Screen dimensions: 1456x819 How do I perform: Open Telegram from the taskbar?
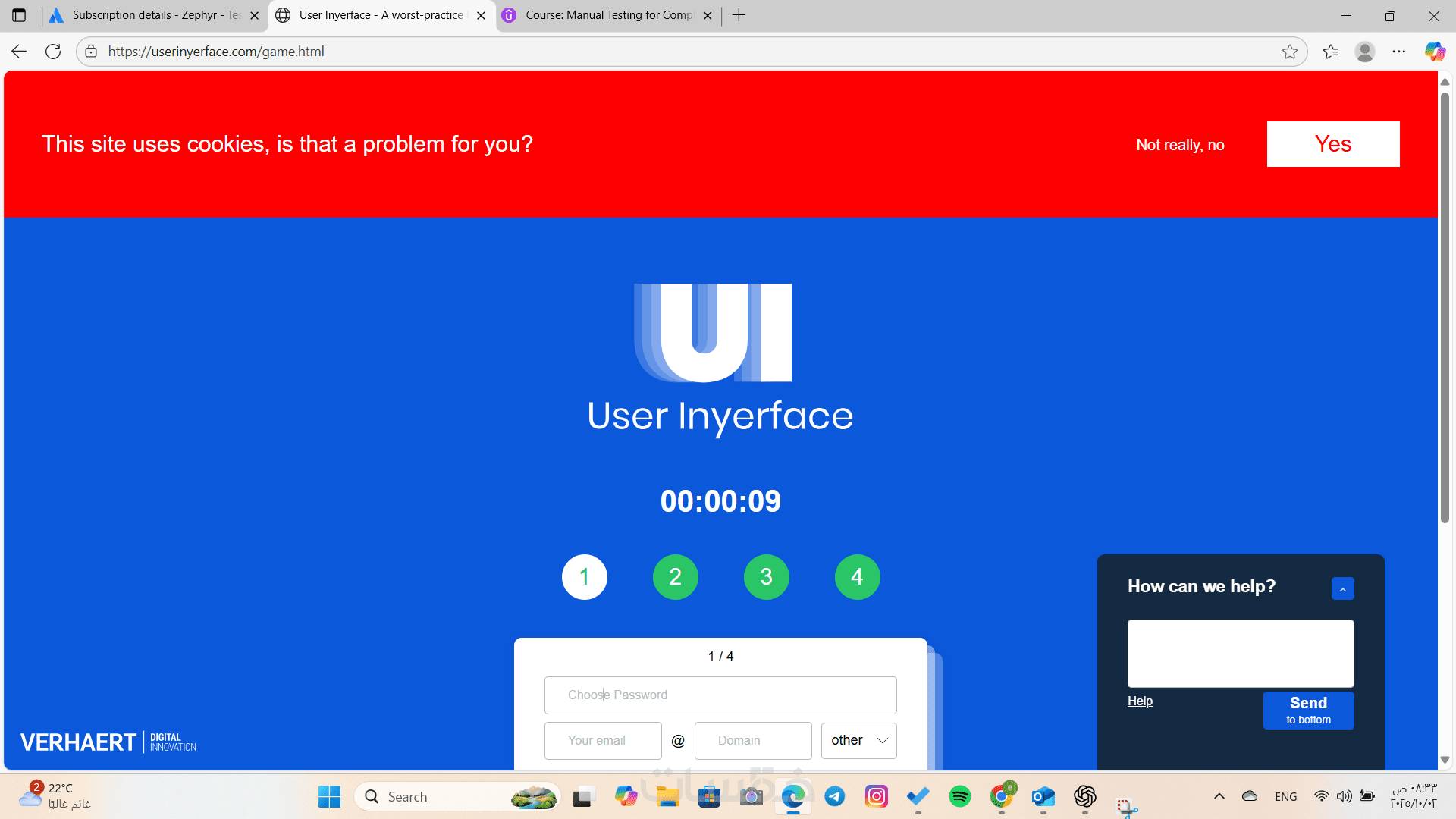[x=835, y=796]
